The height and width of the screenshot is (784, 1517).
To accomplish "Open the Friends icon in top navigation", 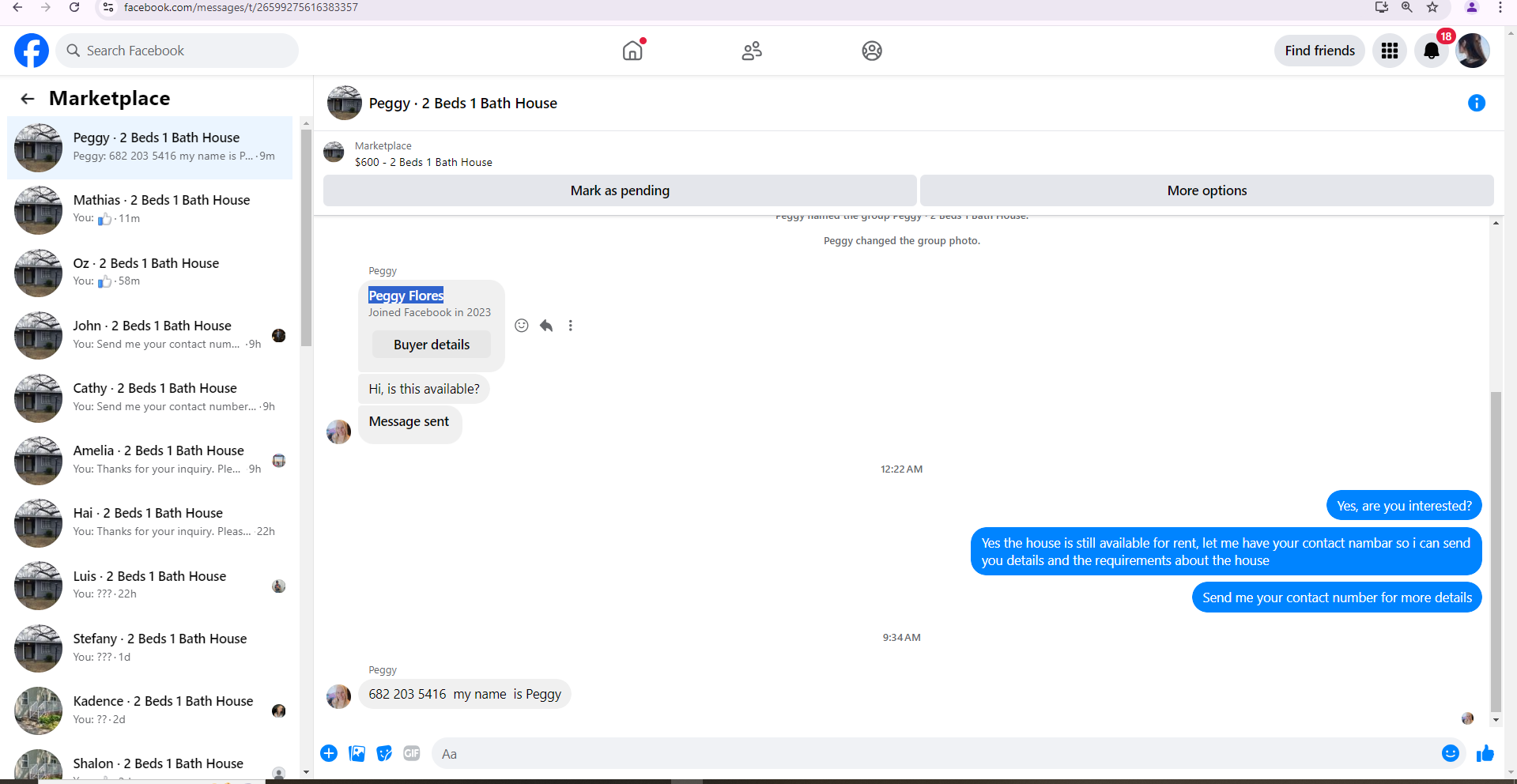I will [752, 51].
